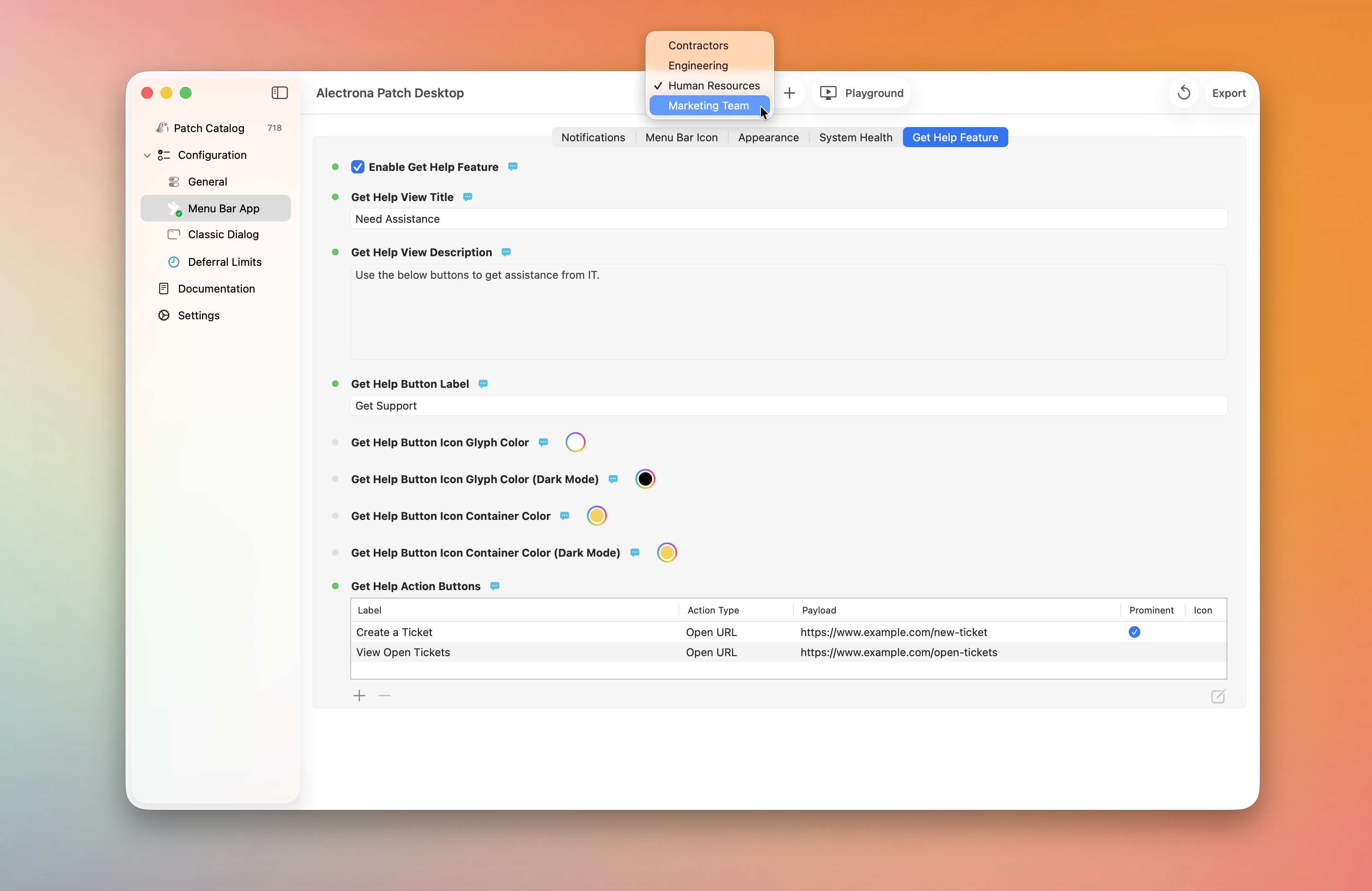Switch to the Menu Bar Icon tab
The width and height of the screenshot is (1372, 891).
[x=681, y=137]
